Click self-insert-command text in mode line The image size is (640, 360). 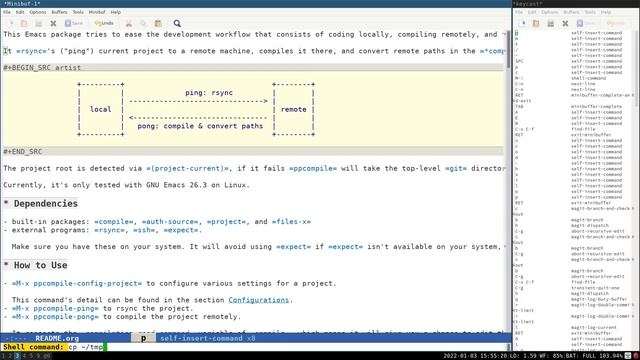tap(201, 338)
